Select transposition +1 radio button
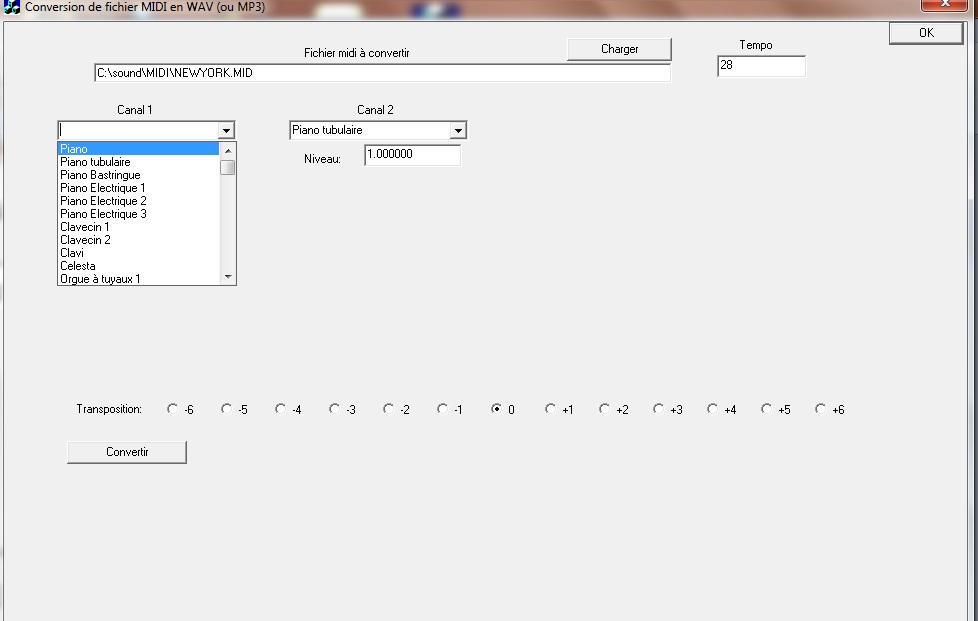The width and height of the screenshot is (978, 621). pyautogui.click(x=550, y=409)
